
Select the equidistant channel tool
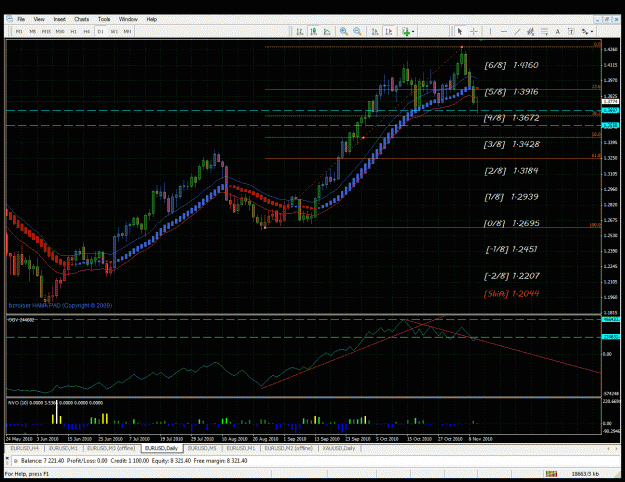(x=531, y=31)
